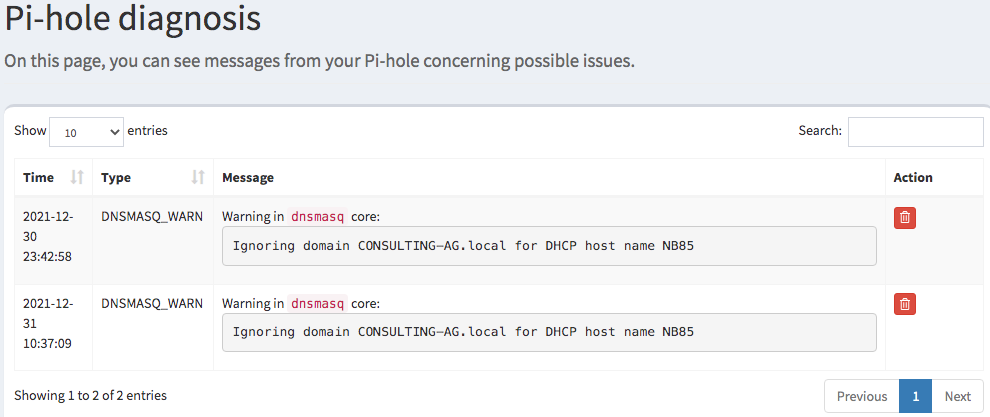Delete the 10:37:09 warning with trash icon

pos(905,304)
